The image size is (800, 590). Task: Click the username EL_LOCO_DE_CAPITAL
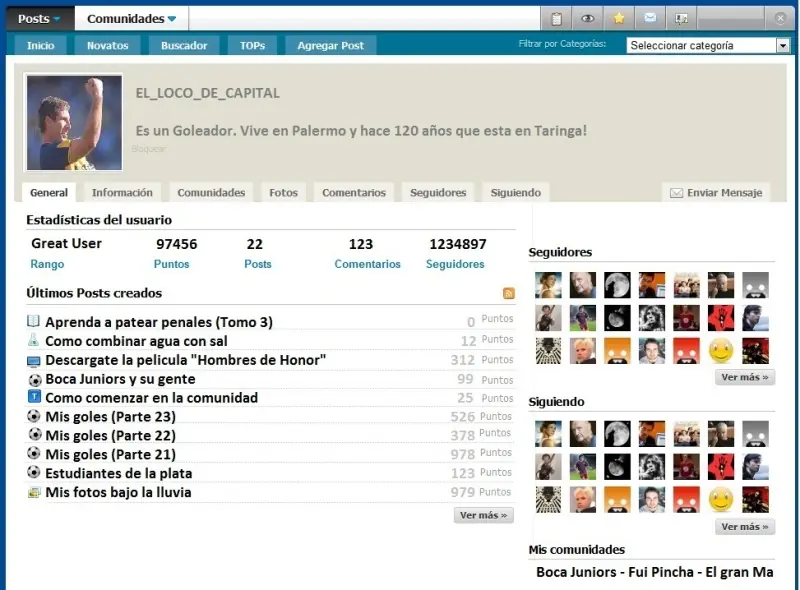point(208,93)
